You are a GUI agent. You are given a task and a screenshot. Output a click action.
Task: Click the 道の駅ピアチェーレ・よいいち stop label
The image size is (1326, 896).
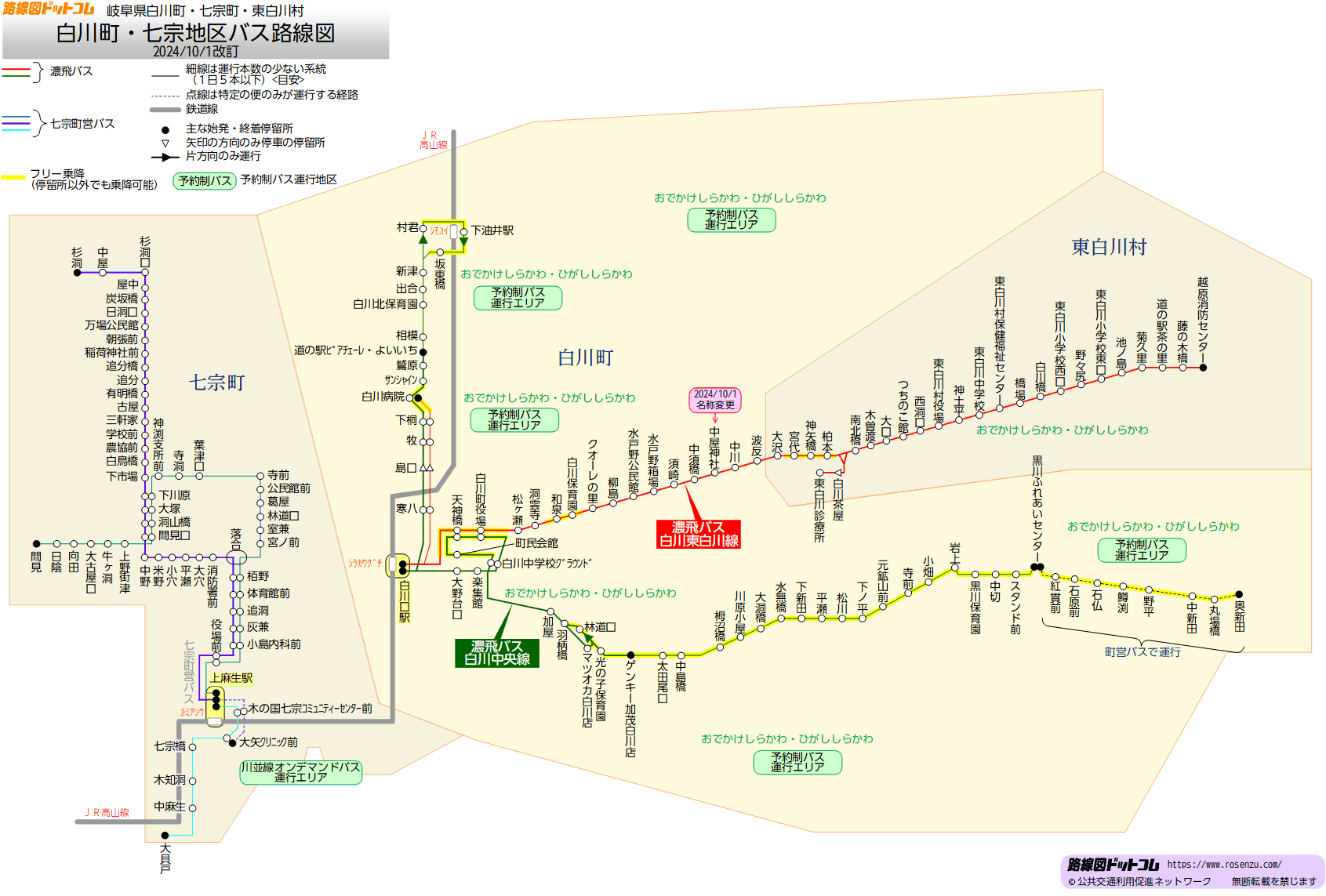click(x=355, y=350)
